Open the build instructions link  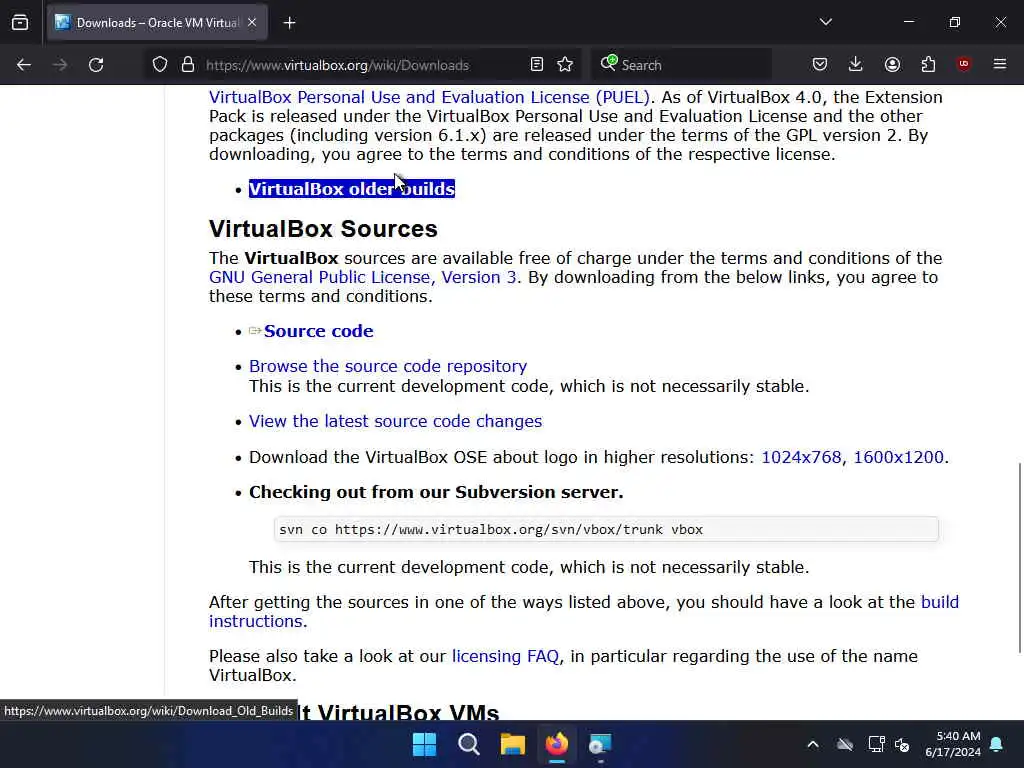pos(940,602)
